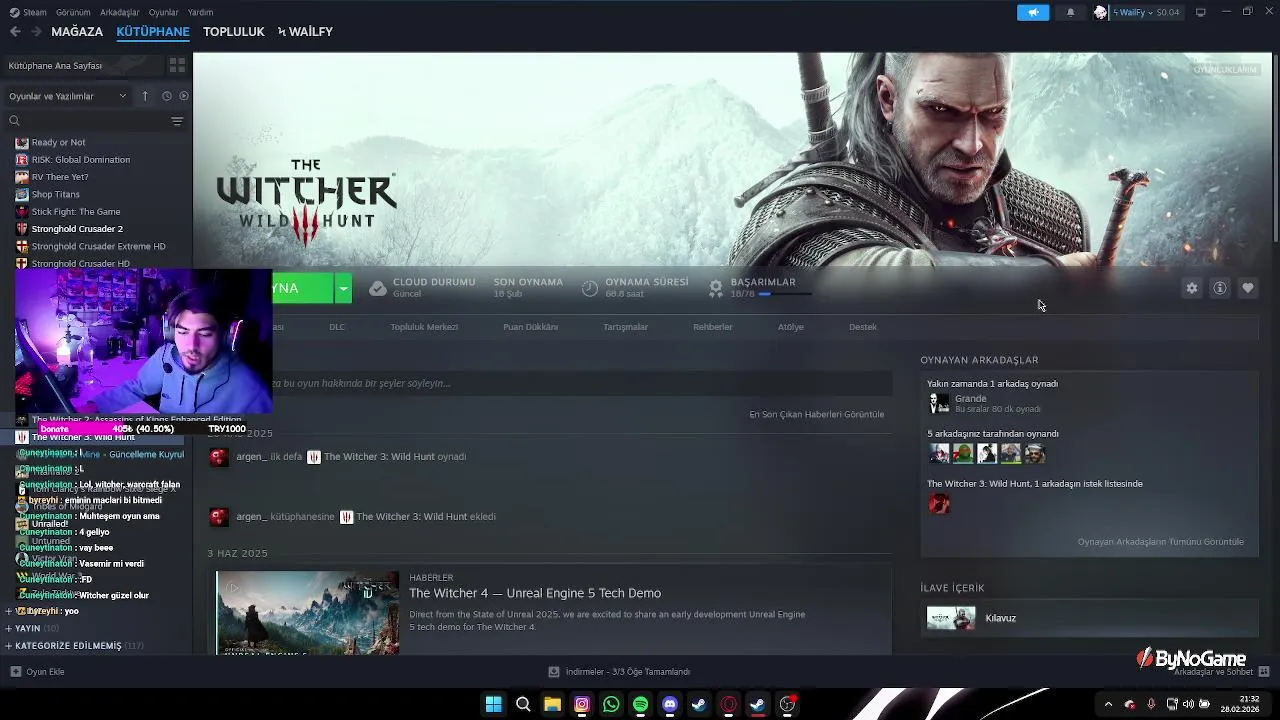1280x720 pixels.
Task: Select Stronghold Crusader 2 in library
Action: pos(77,229)
